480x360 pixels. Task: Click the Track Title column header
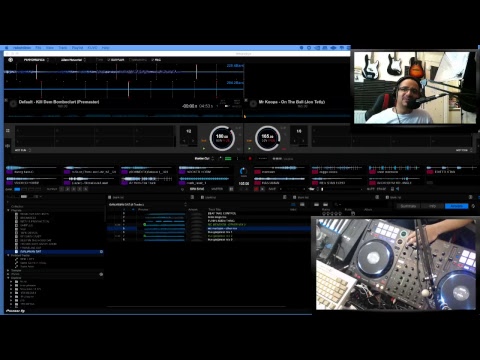pos(215,210)
